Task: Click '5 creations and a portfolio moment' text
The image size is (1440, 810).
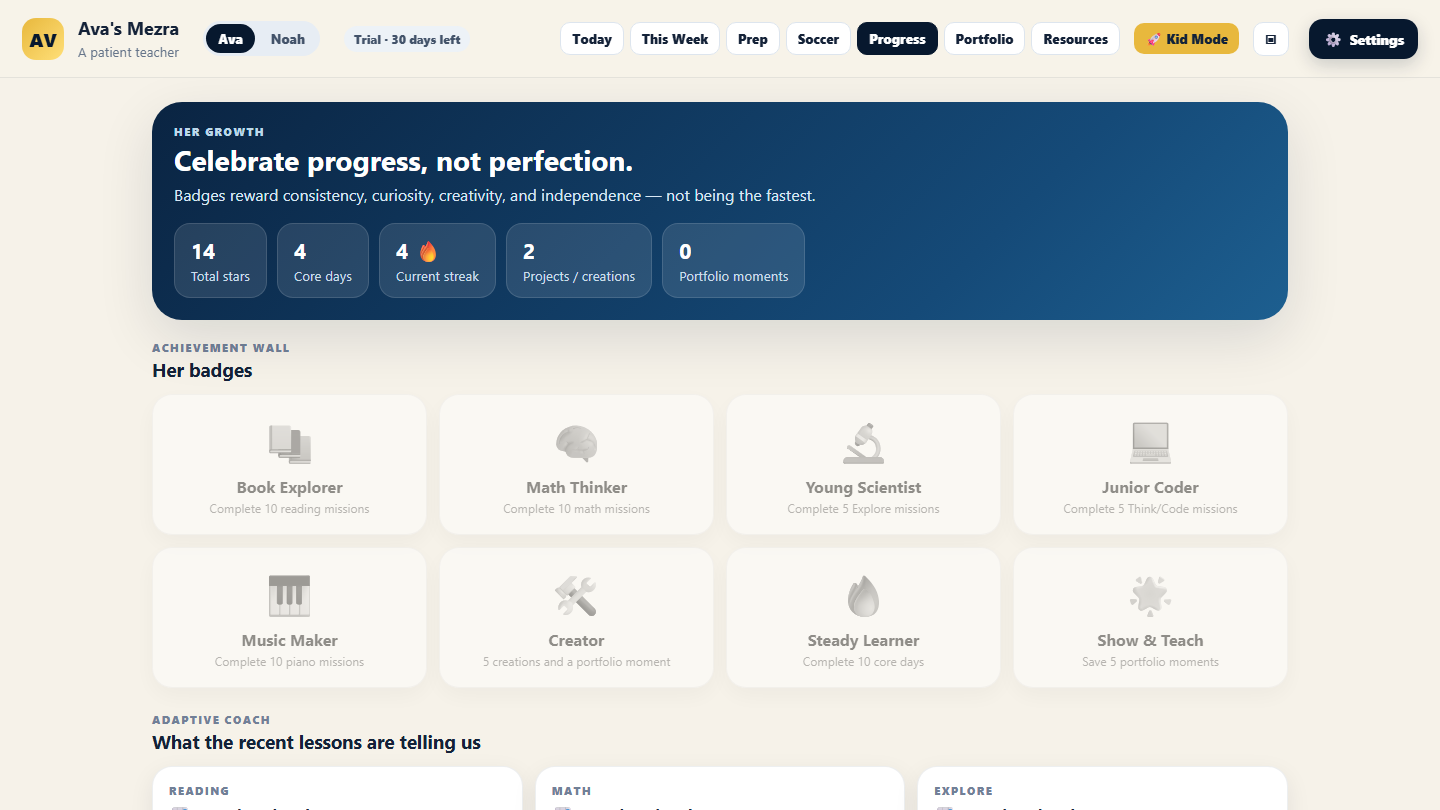Action: click(577, 662)
